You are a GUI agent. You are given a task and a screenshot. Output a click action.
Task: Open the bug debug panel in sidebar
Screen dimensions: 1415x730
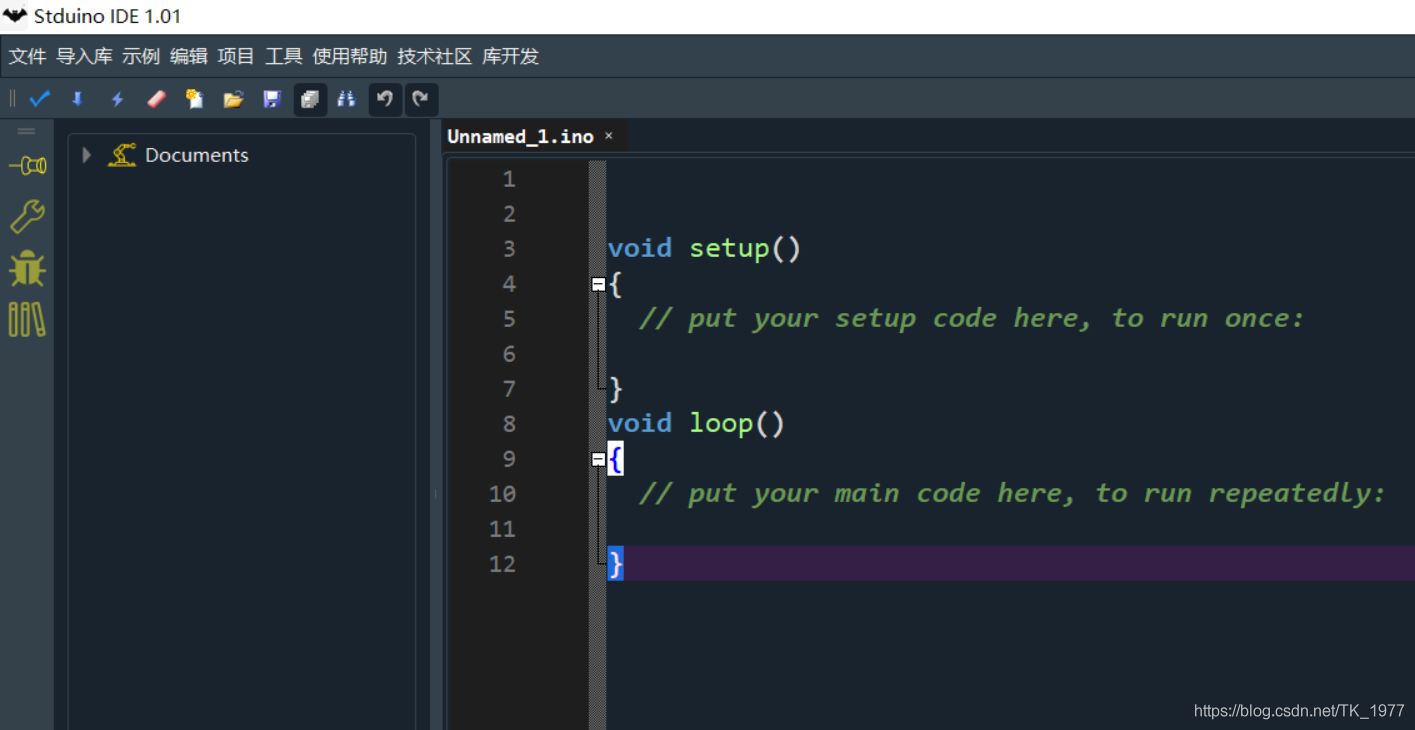[27, 268]
